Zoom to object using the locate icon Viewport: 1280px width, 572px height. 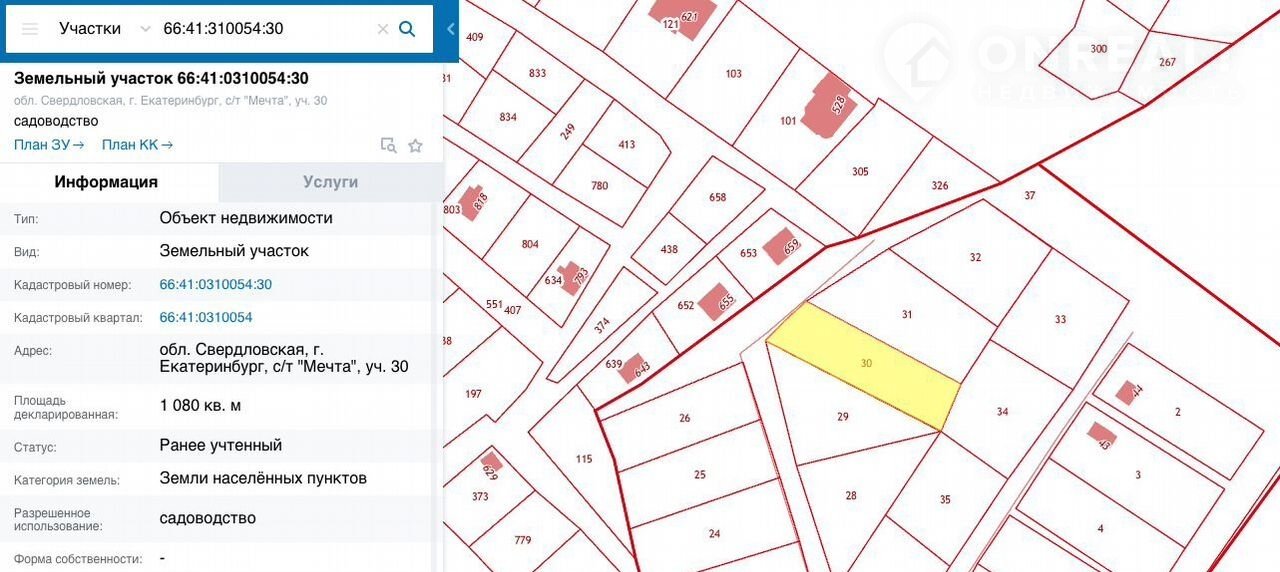pyautogui.click(x=388, y=145)
